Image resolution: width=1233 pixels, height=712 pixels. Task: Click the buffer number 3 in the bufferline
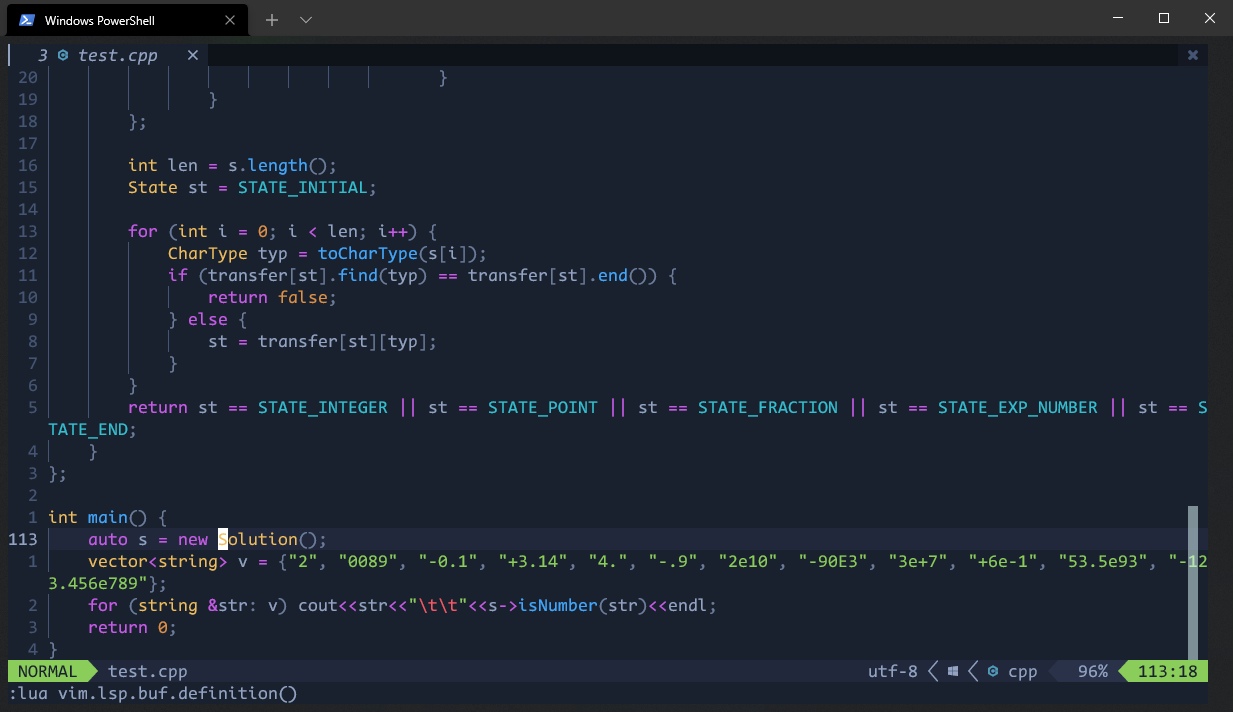pyautogui.click(x=43, y=55)
